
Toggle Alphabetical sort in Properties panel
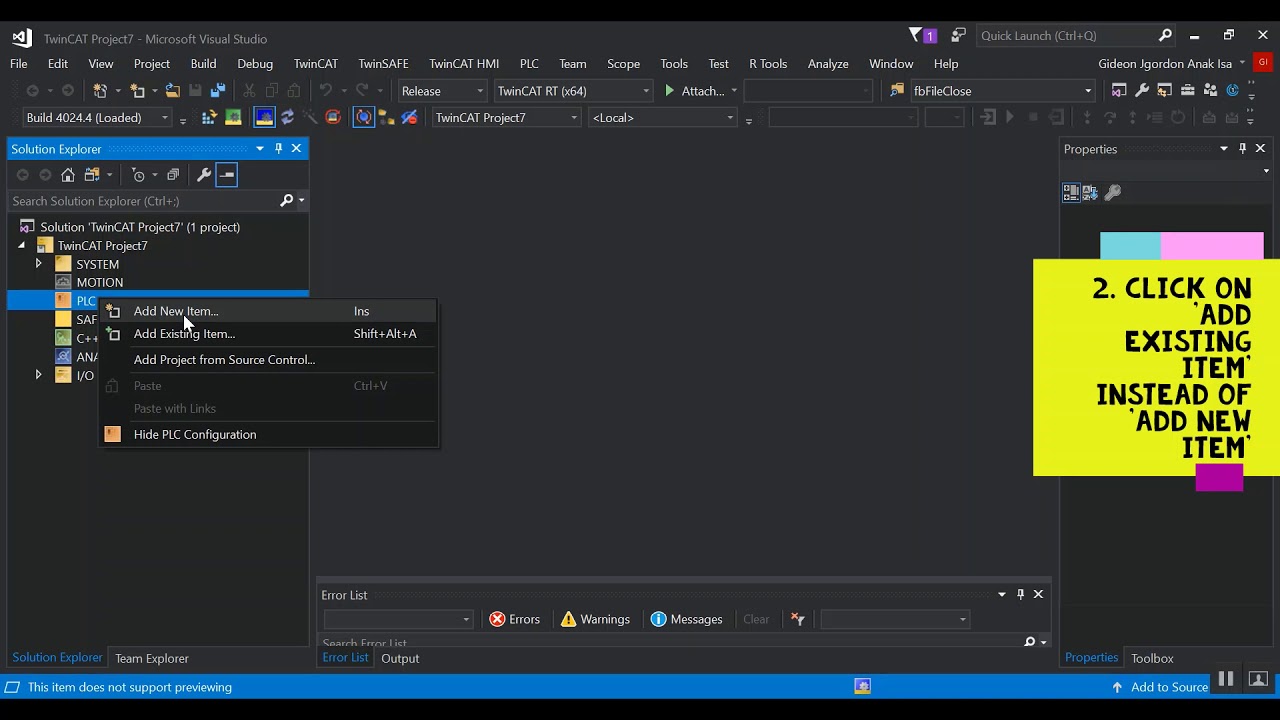coord(1090,192)
